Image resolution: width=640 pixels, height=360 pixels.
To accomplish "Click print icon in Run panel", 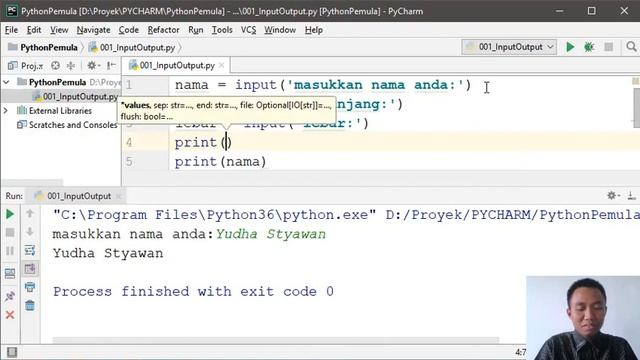I will tap(30, 287).
